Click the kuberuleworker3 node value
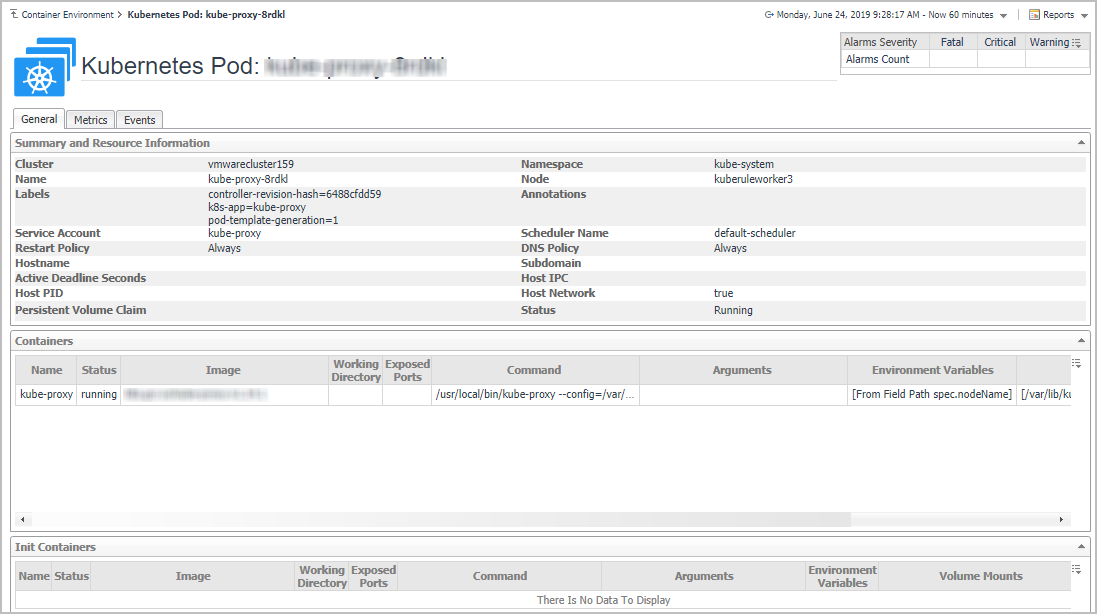Image resolution: width=1097 pixels, height=614 pixels. [753, 179]
